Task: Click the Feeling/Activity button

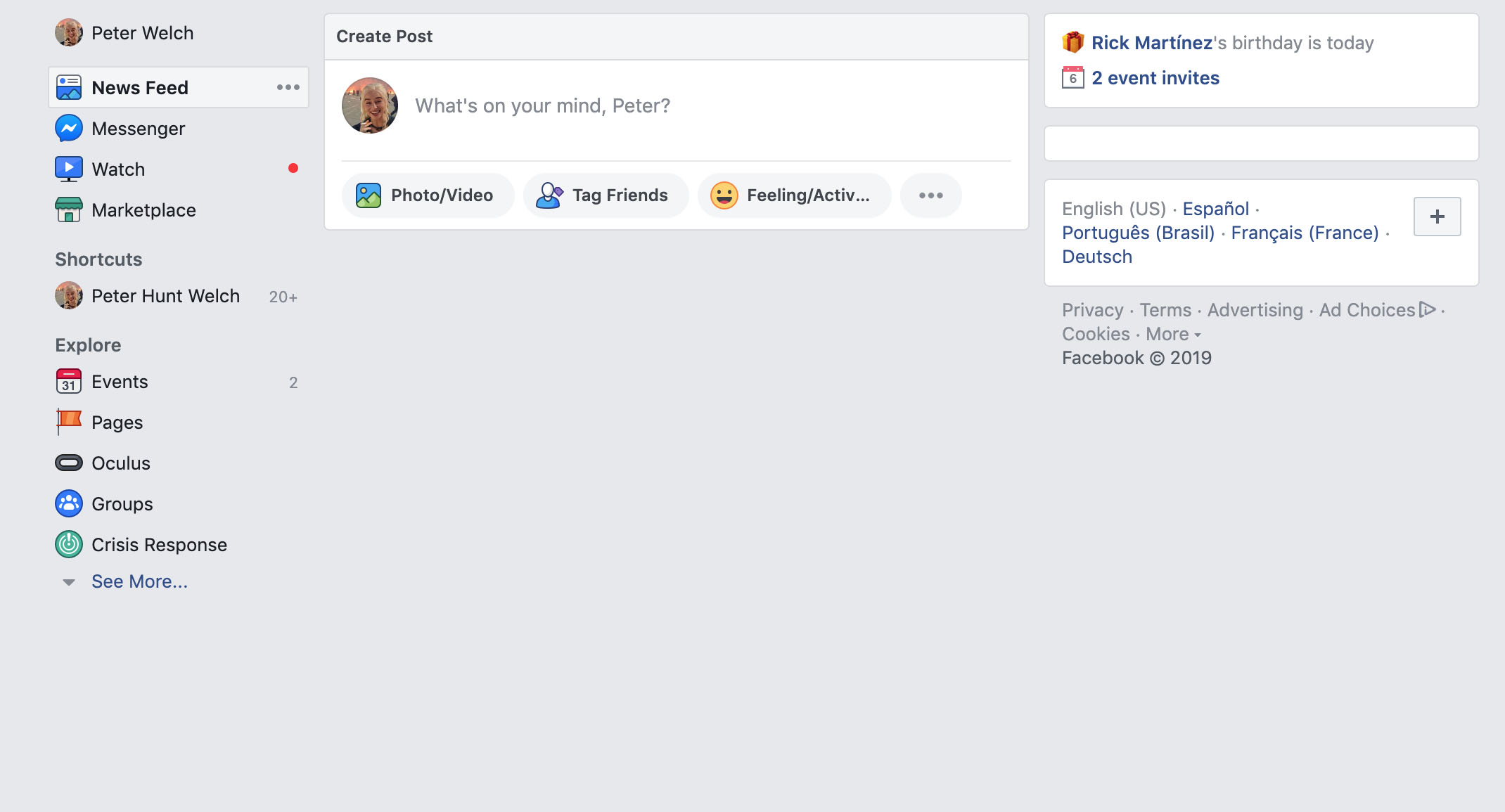Action: pyautogui.click(x=794, y=195)
